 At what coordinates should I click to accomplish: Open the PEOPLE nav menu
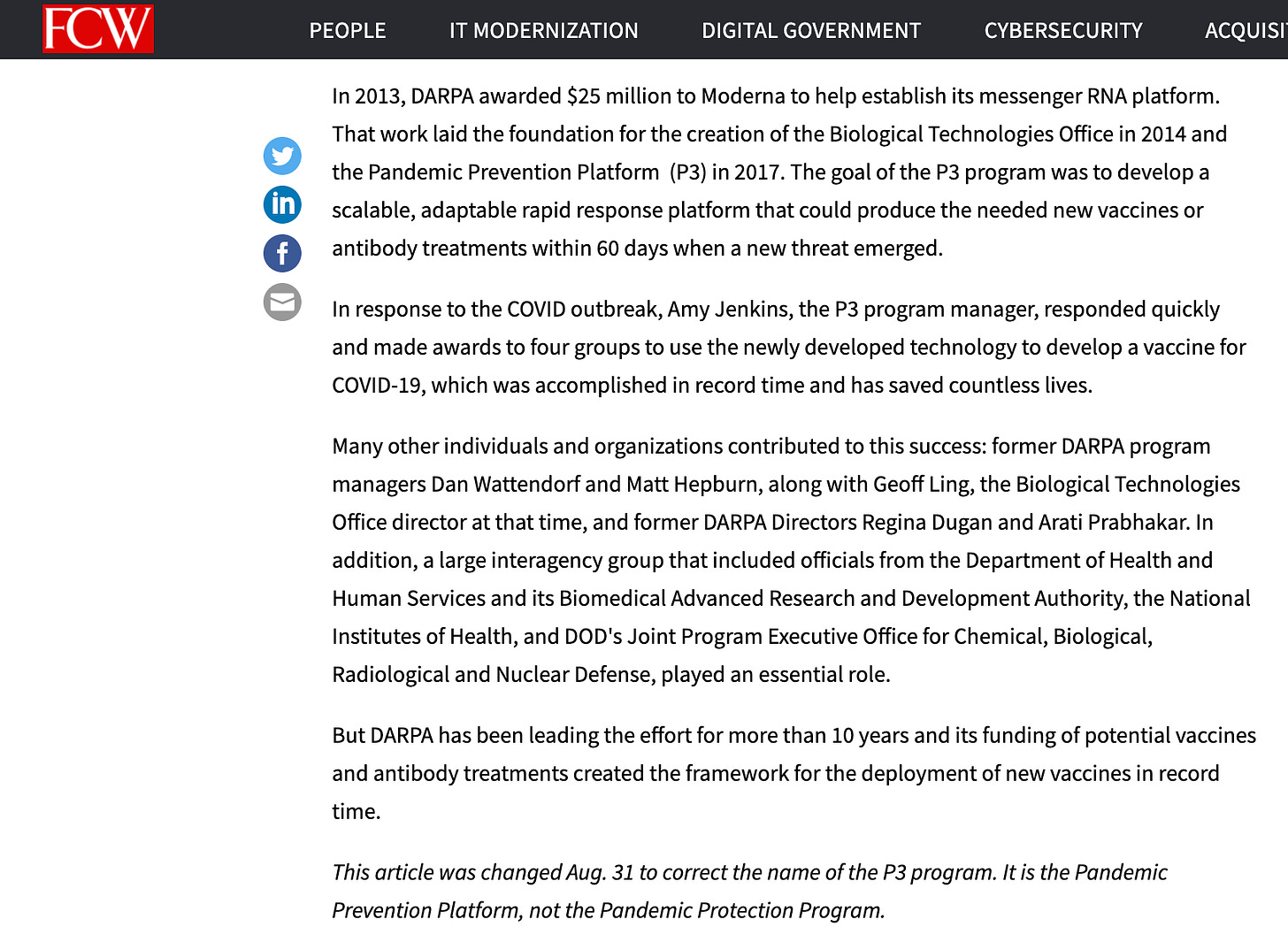tap(348, 31)
